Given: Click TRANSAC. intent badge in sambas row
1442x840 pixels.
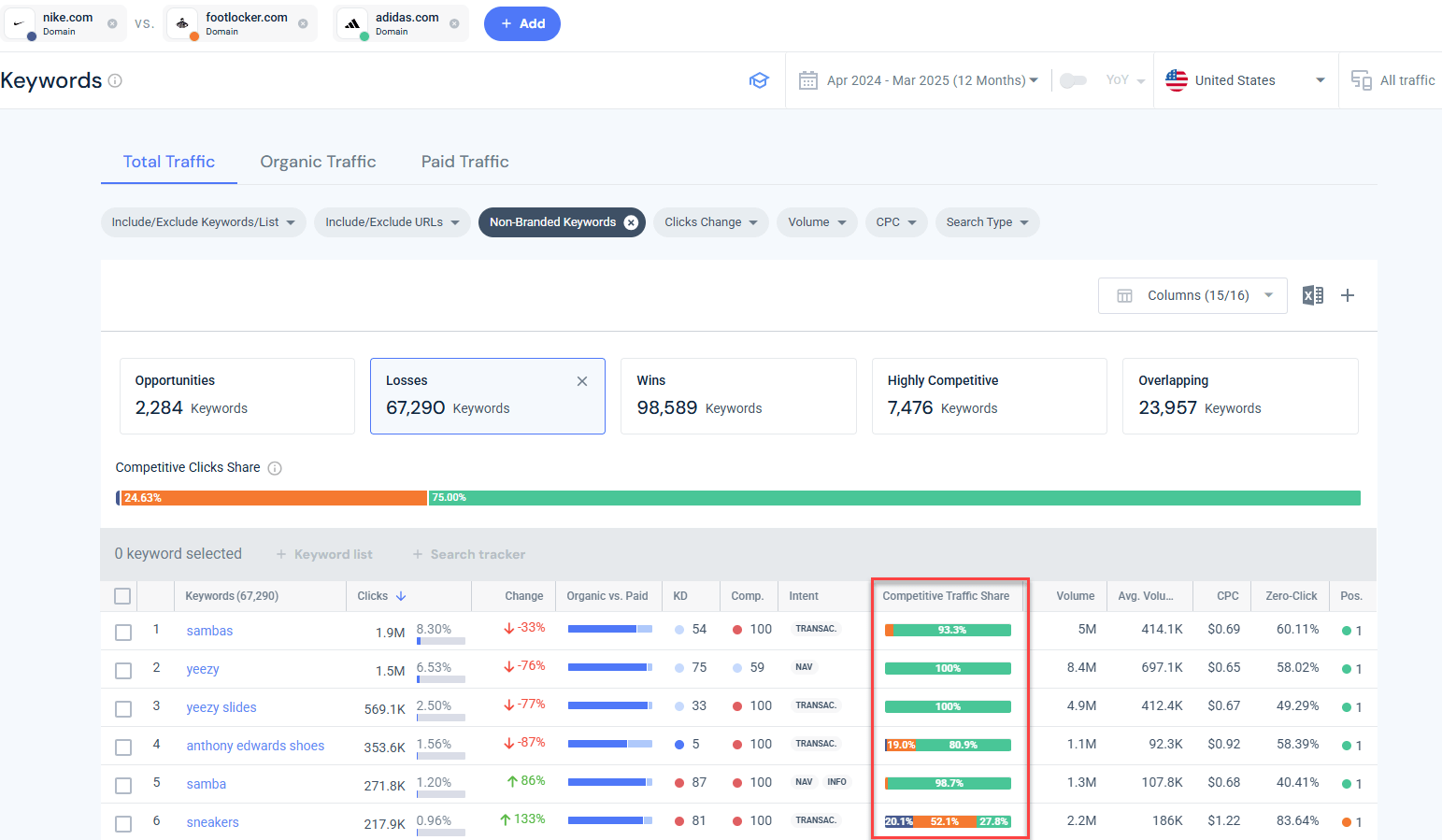Looking at the screenshot, I should [816, 629].
